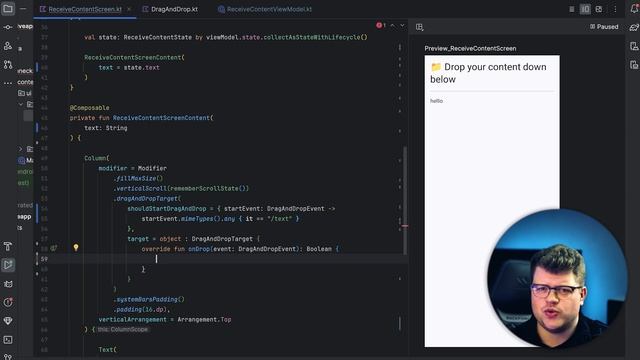The height and width of the screenshot is (360, 640).
Task: Switch to the ReceiveContentScreen.kt tab
Action: pyautogui.click(x=85, y=9)
